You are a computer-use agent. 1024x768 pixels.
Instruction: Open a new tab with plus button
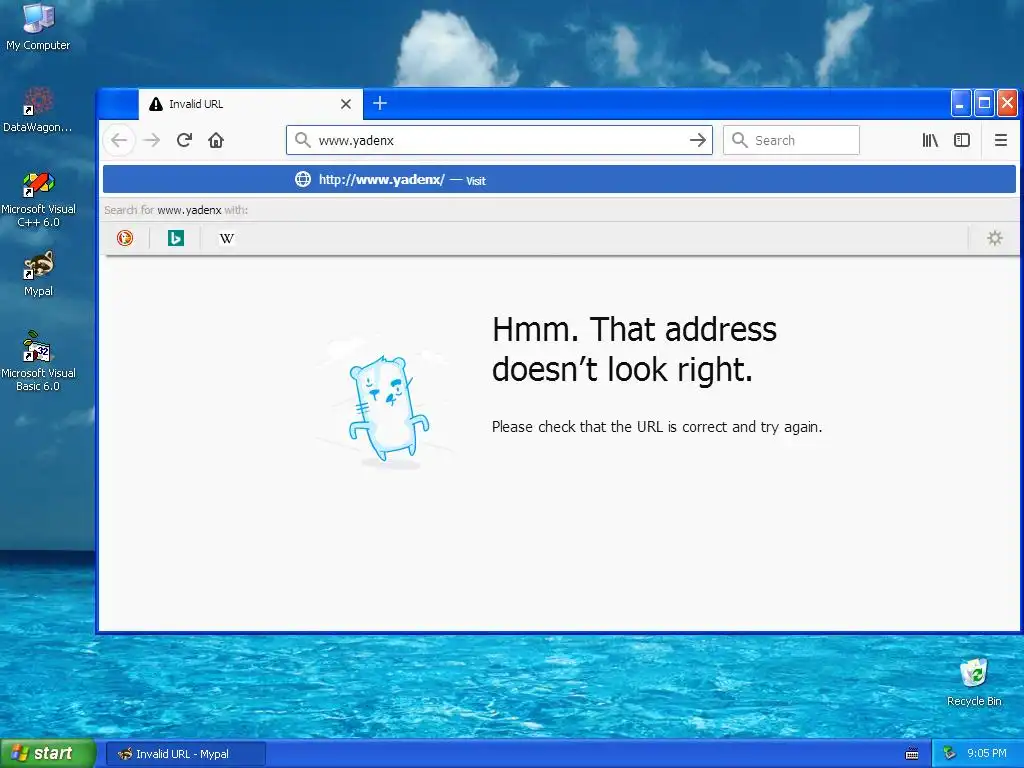coord(380,103)
